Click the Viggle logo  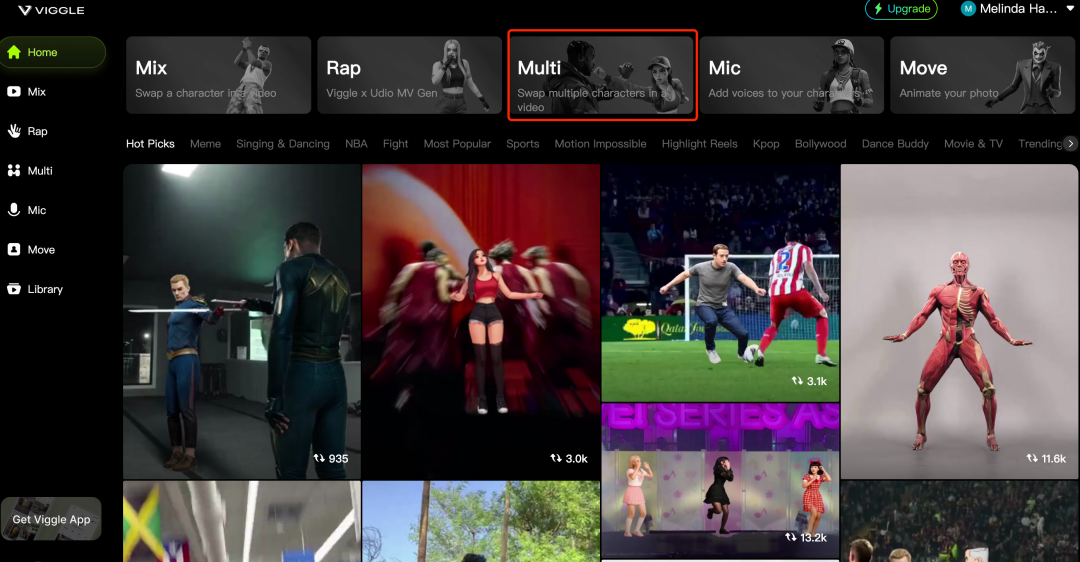click(51, 10)
